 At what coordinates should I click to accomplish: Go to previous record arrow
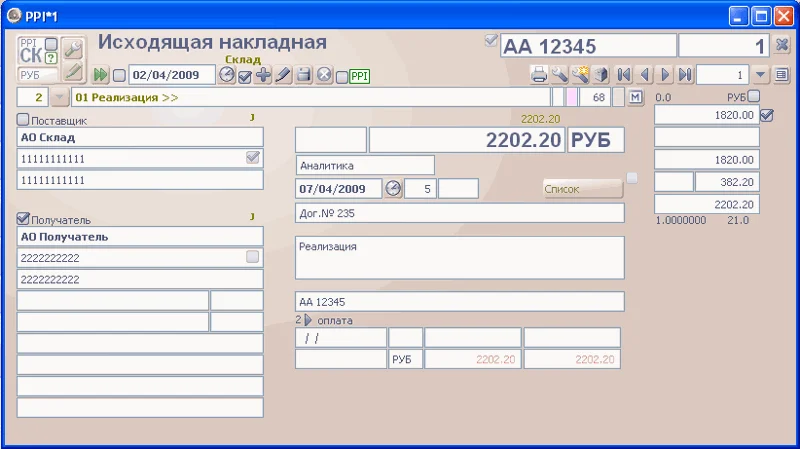(x=645, y=75)
